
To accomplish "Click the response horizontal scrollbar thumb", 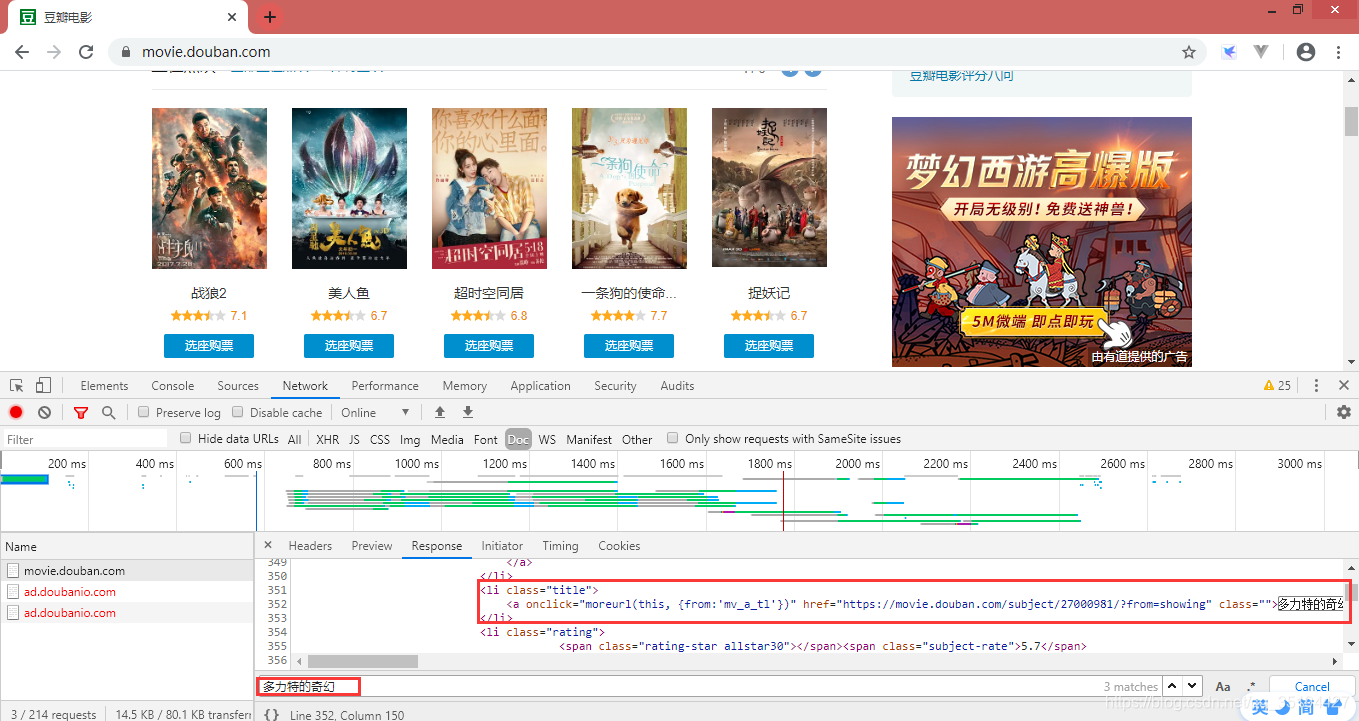I will [362, 662].
